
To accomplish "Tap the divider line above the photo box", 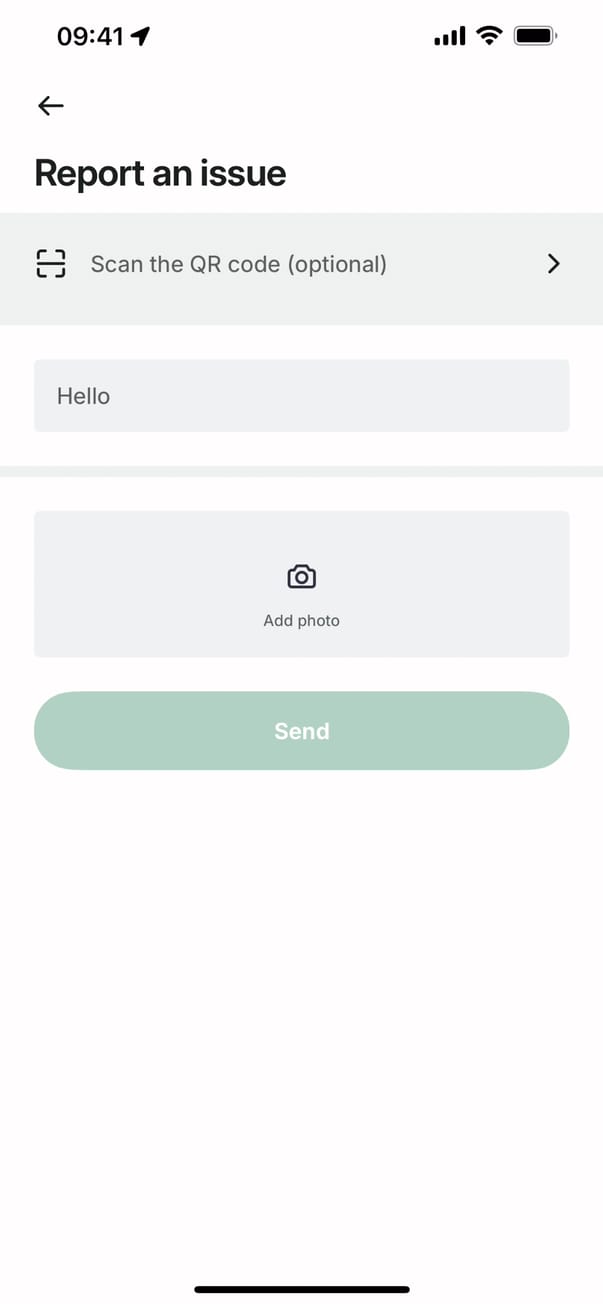I will [301, 471].
